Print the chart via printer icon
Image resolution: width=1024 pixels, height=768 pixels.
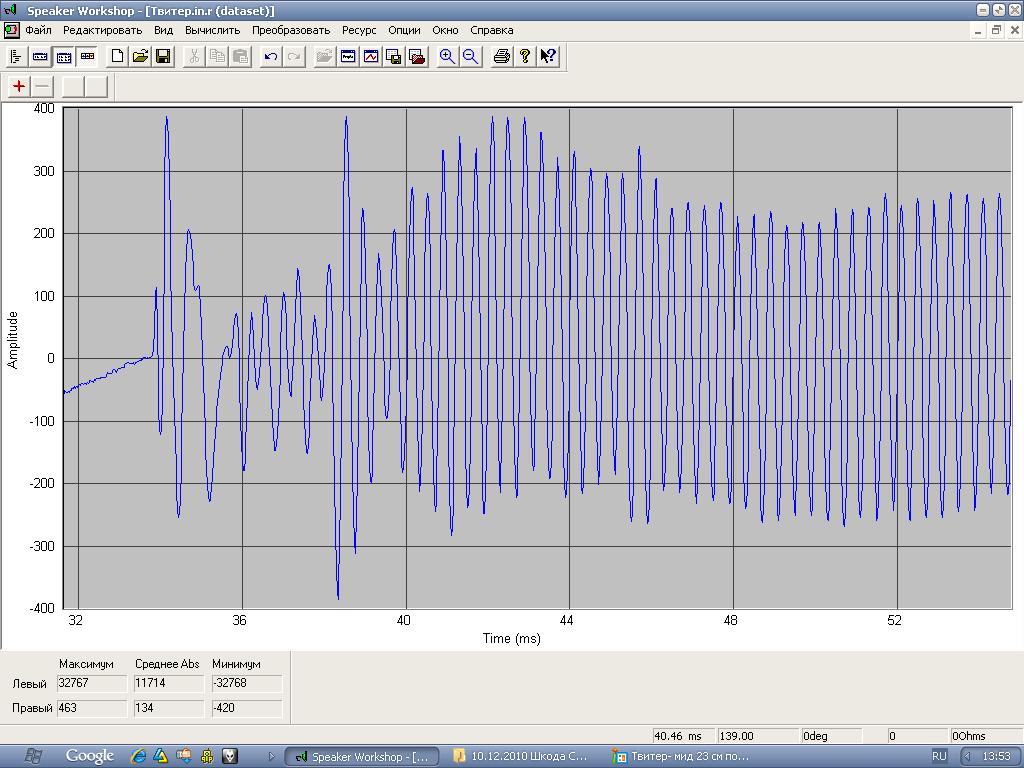point(502,57)
